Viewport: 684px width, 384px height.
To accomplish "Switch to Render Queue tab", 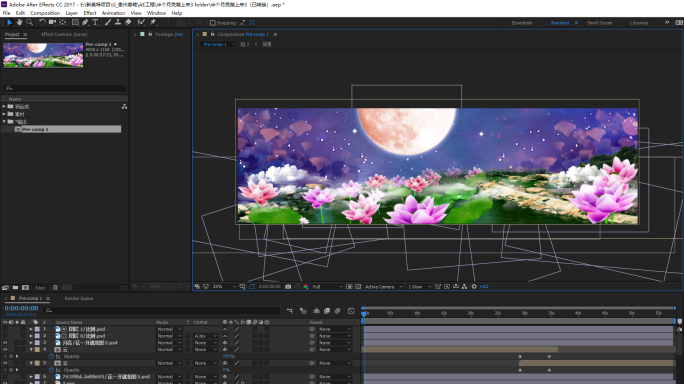I will 79,298.
